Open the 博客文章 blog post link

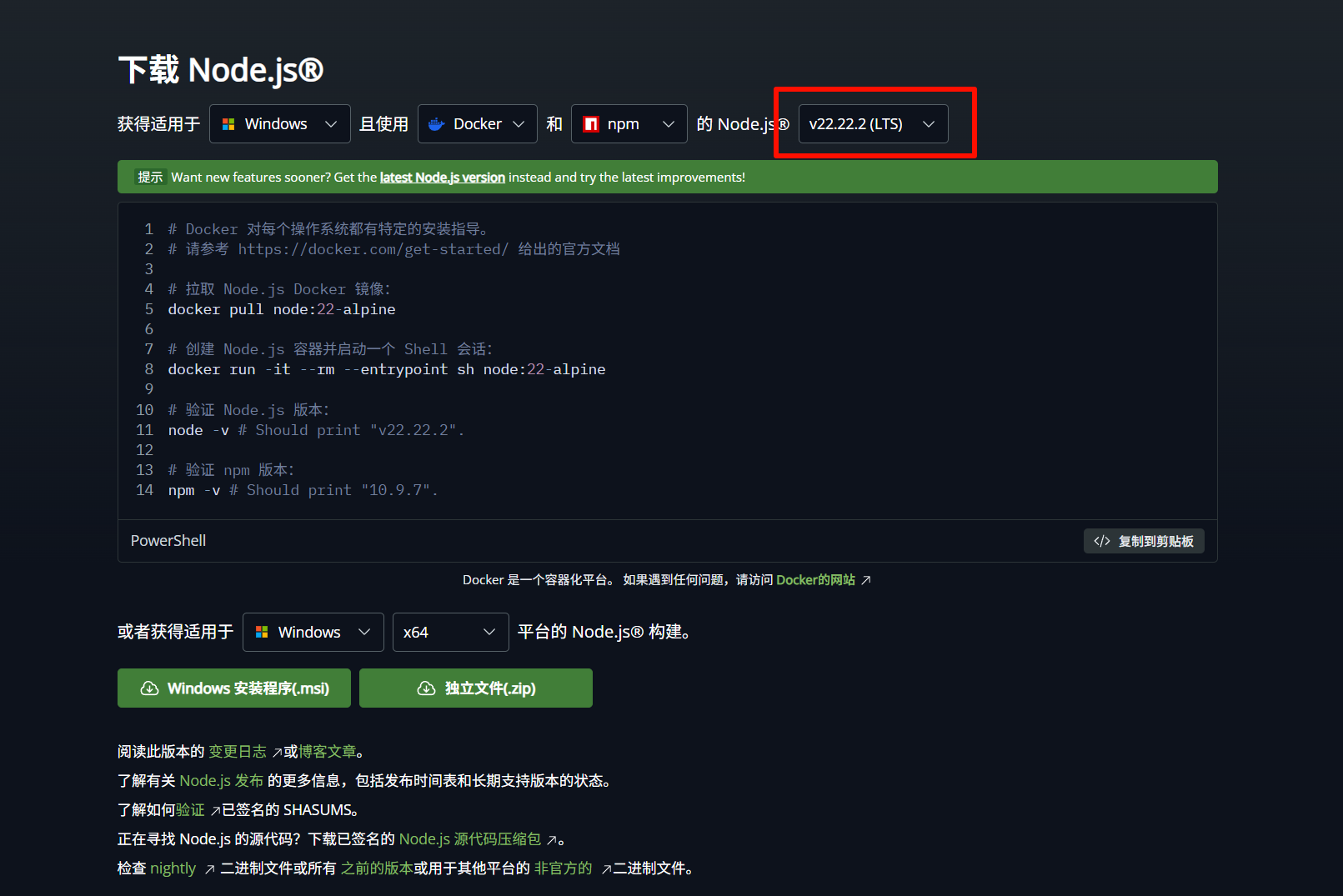click(327, 752)
